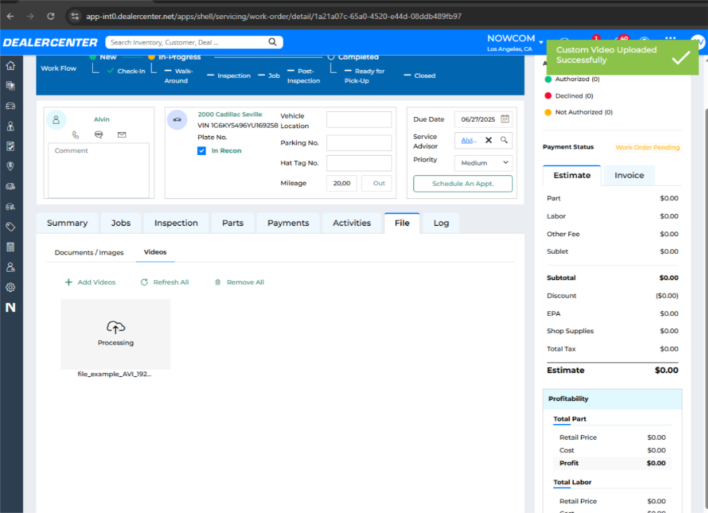
Task: Open the settings gear icon in sidebar
Action: point(10,287)
